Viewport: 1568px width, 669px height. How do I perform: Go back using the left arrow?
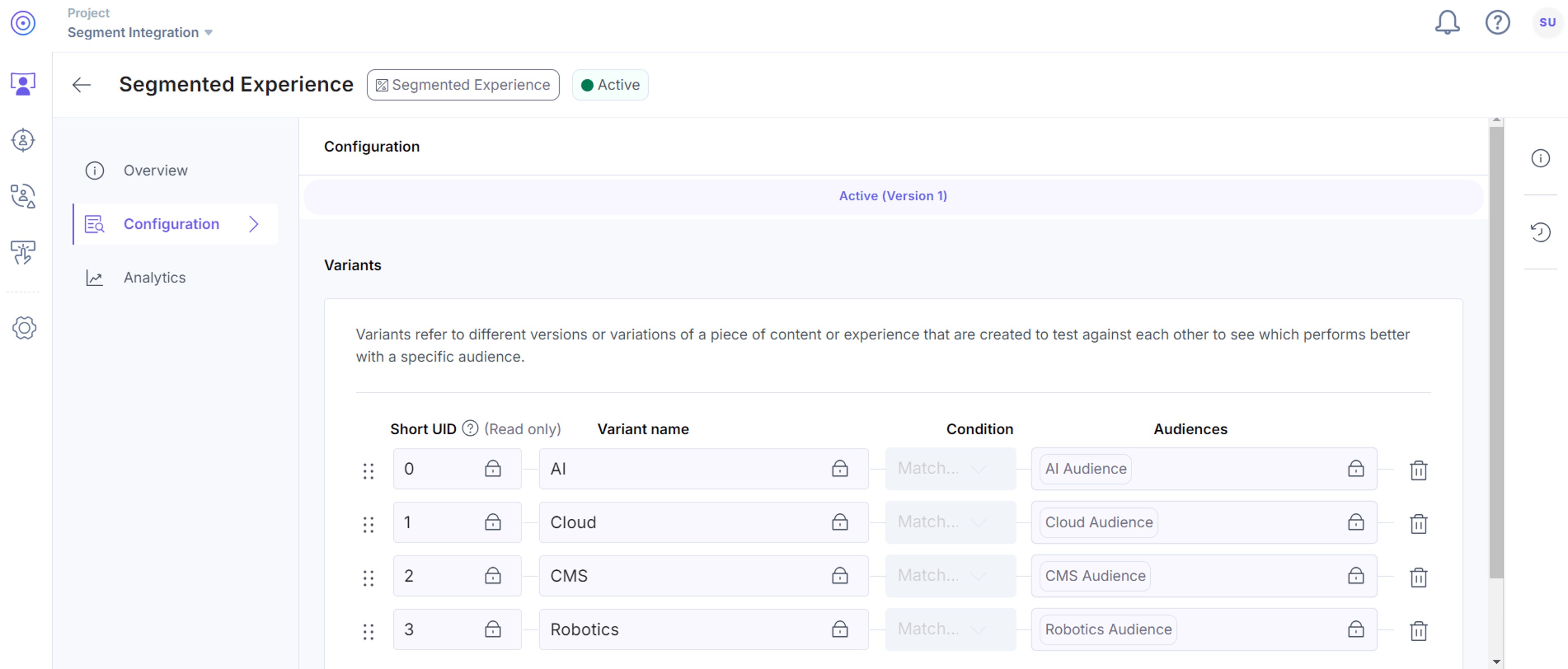click(x=82, y=84)
